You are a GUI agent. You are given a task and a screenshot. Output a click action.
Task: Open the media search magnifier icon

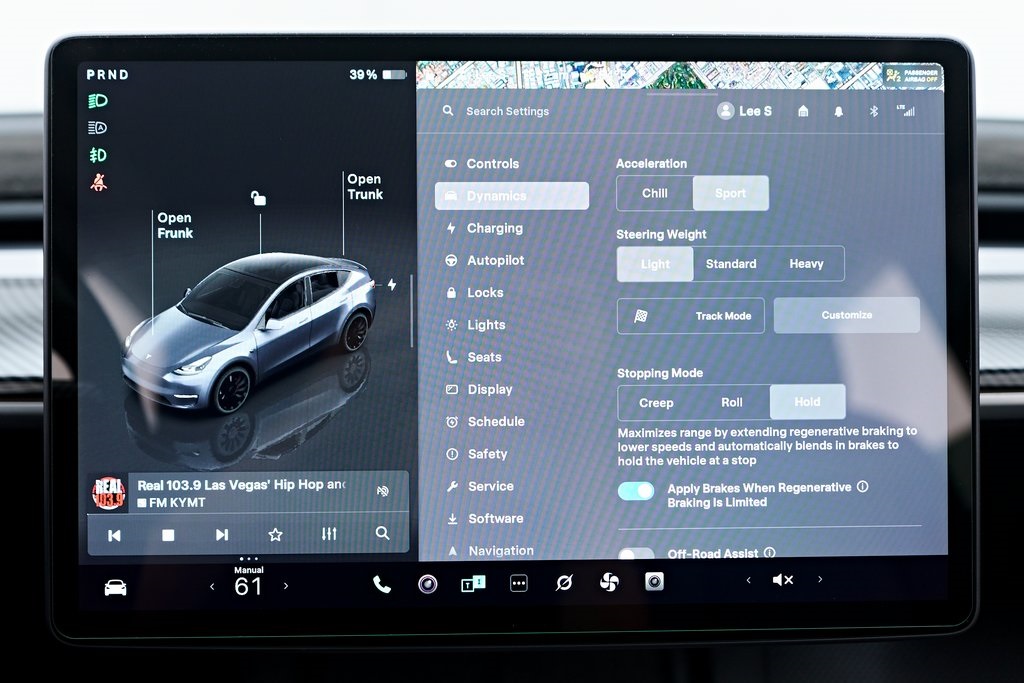point(383,533)
